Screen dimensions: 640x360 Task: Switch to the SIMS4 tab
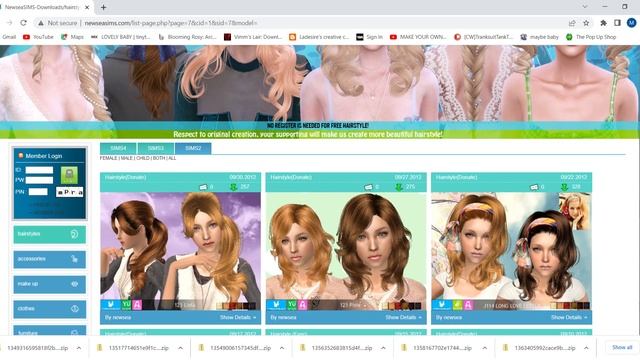click(118, 148)
